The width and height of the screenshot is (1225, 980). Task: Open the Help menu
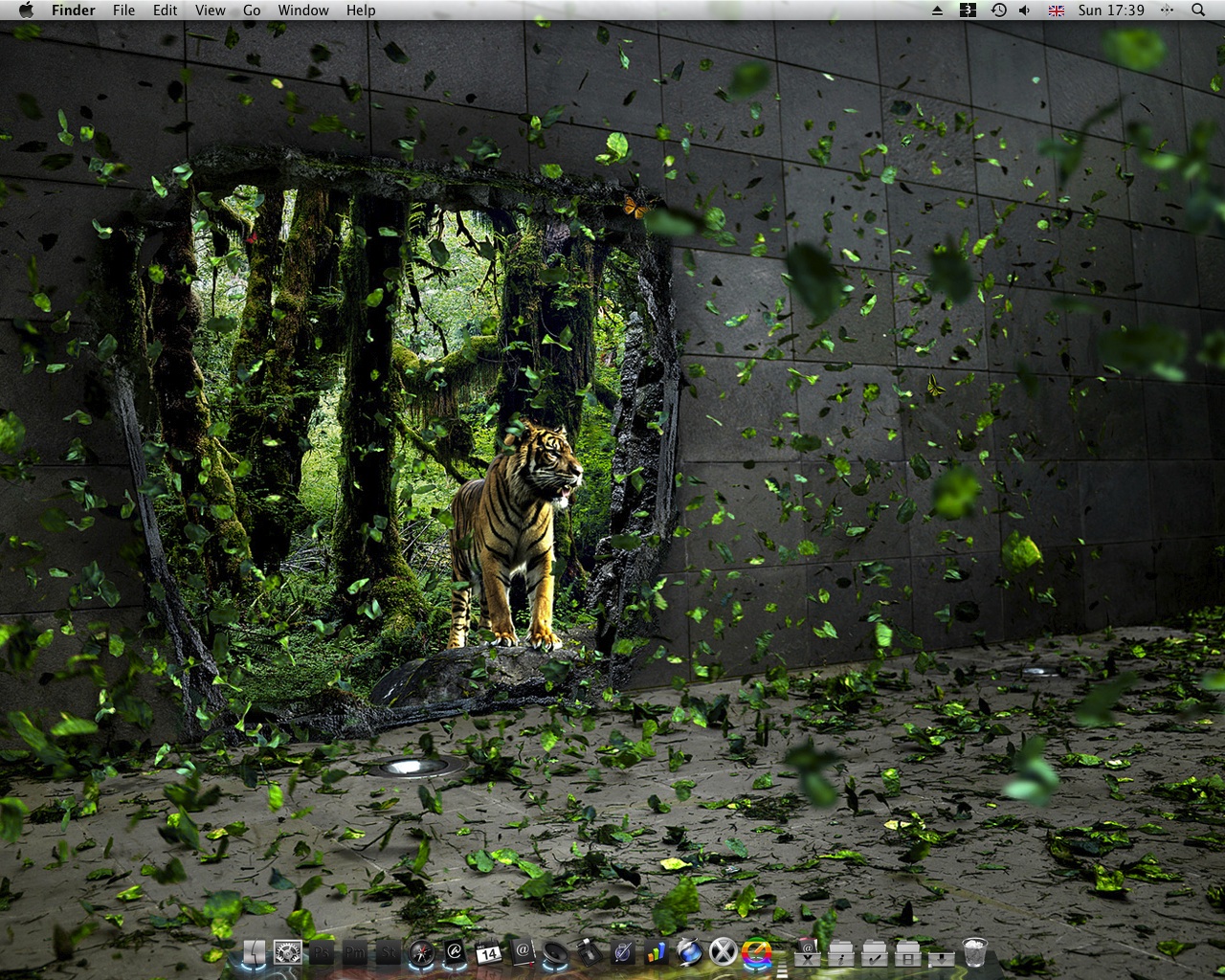361,10
